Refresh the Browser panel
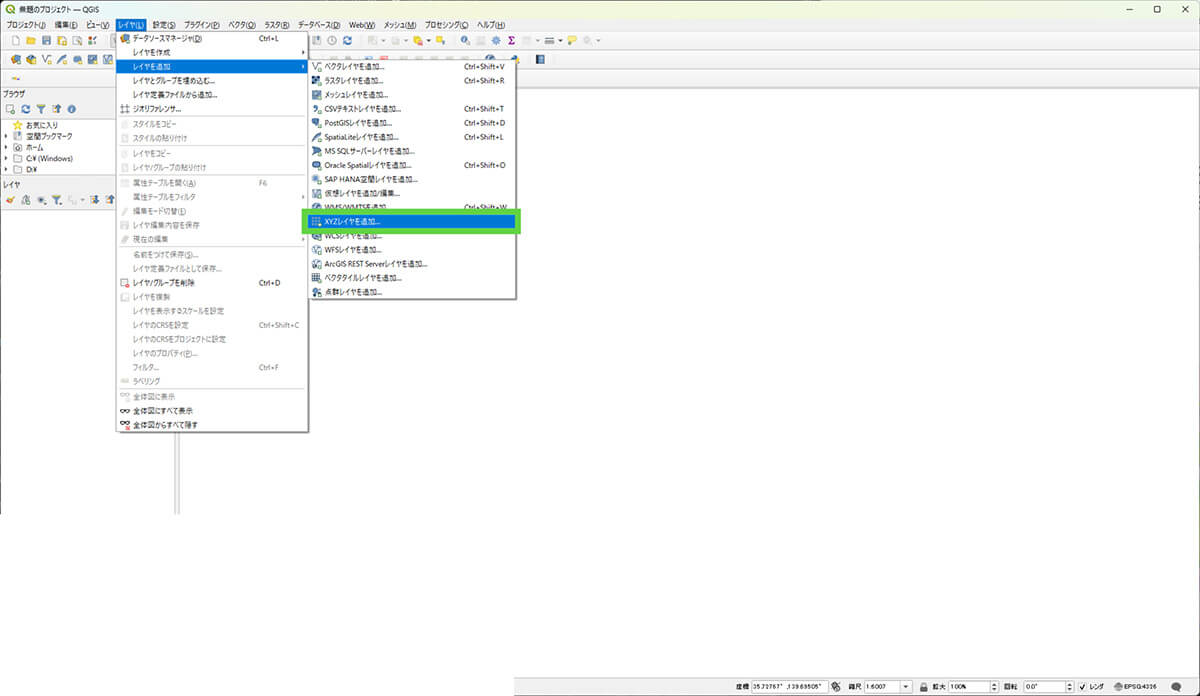 pyautogui.click(x=26, y=108)
